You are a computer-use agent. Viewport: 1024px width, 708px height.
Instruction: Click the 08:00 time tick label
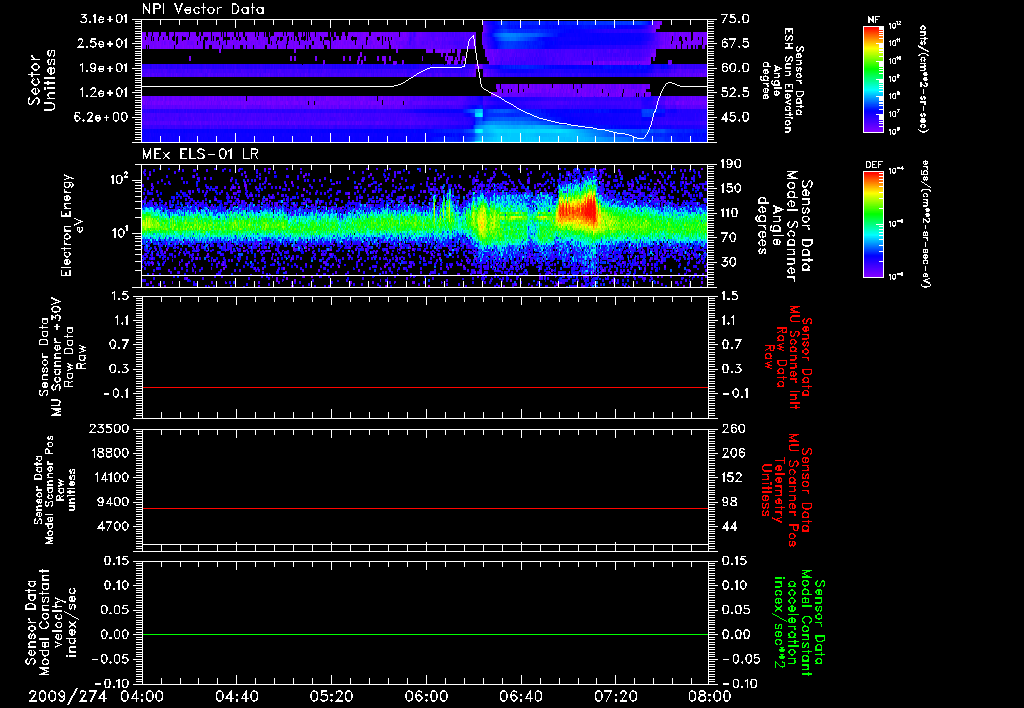pyautogui.click(x=710, y=697)
